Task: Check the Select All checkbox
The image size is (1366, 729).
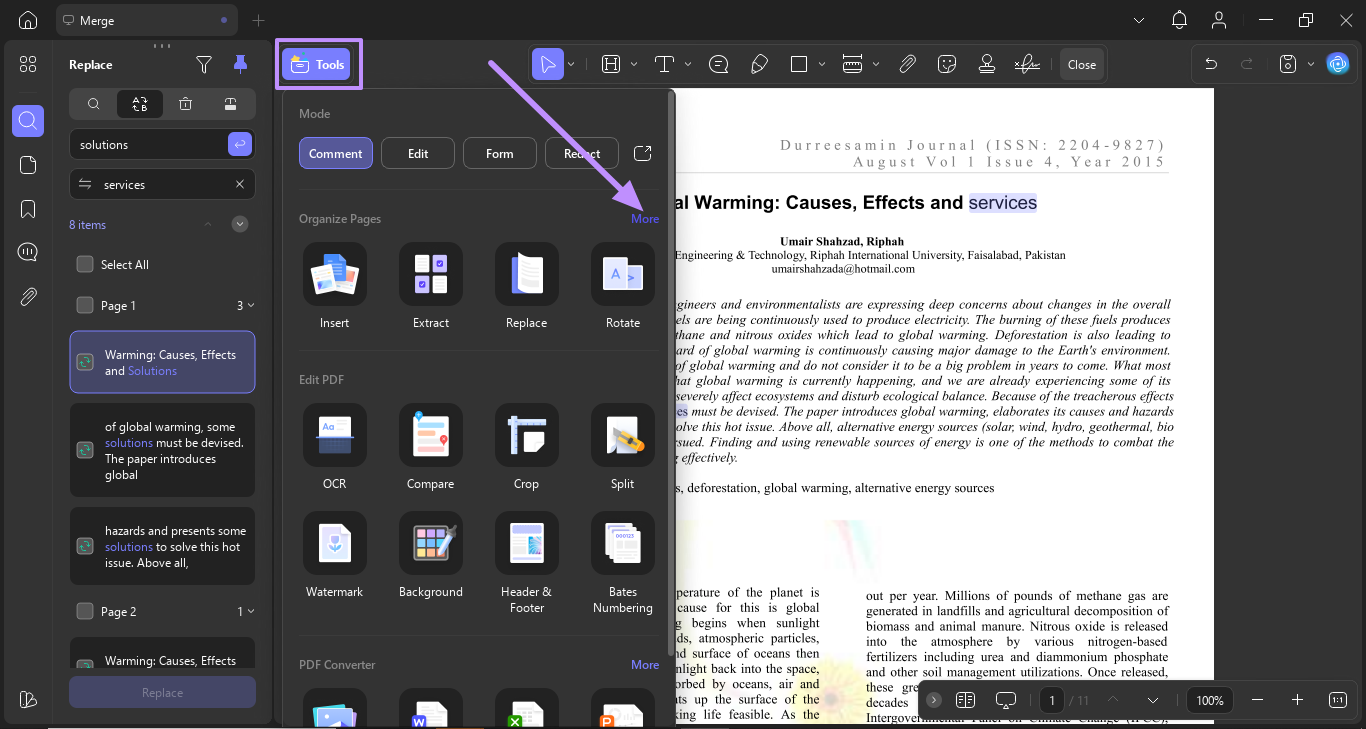Action: [85, 264]
